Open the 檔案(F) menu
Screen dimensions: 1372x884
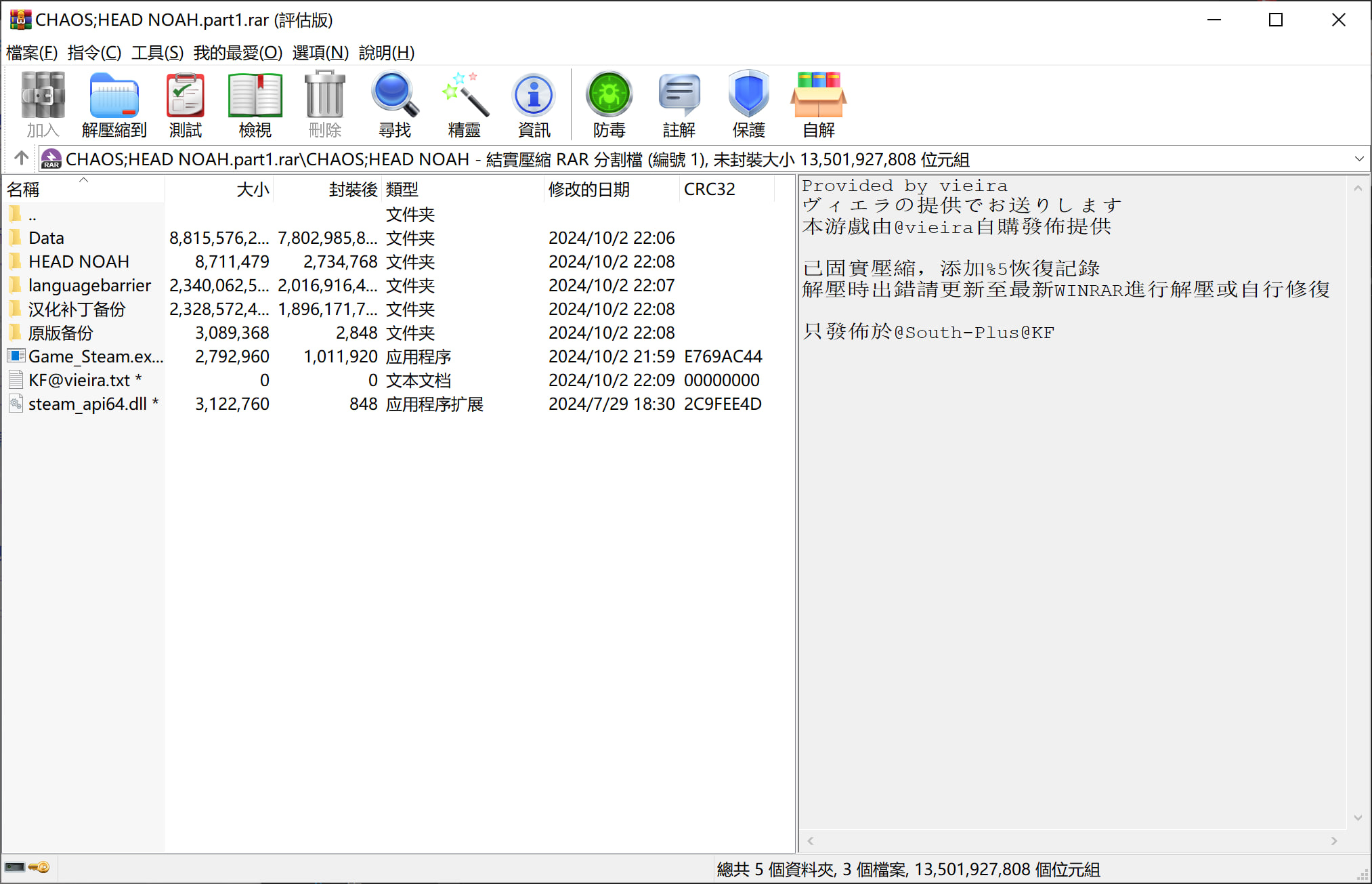pos(32,53)
